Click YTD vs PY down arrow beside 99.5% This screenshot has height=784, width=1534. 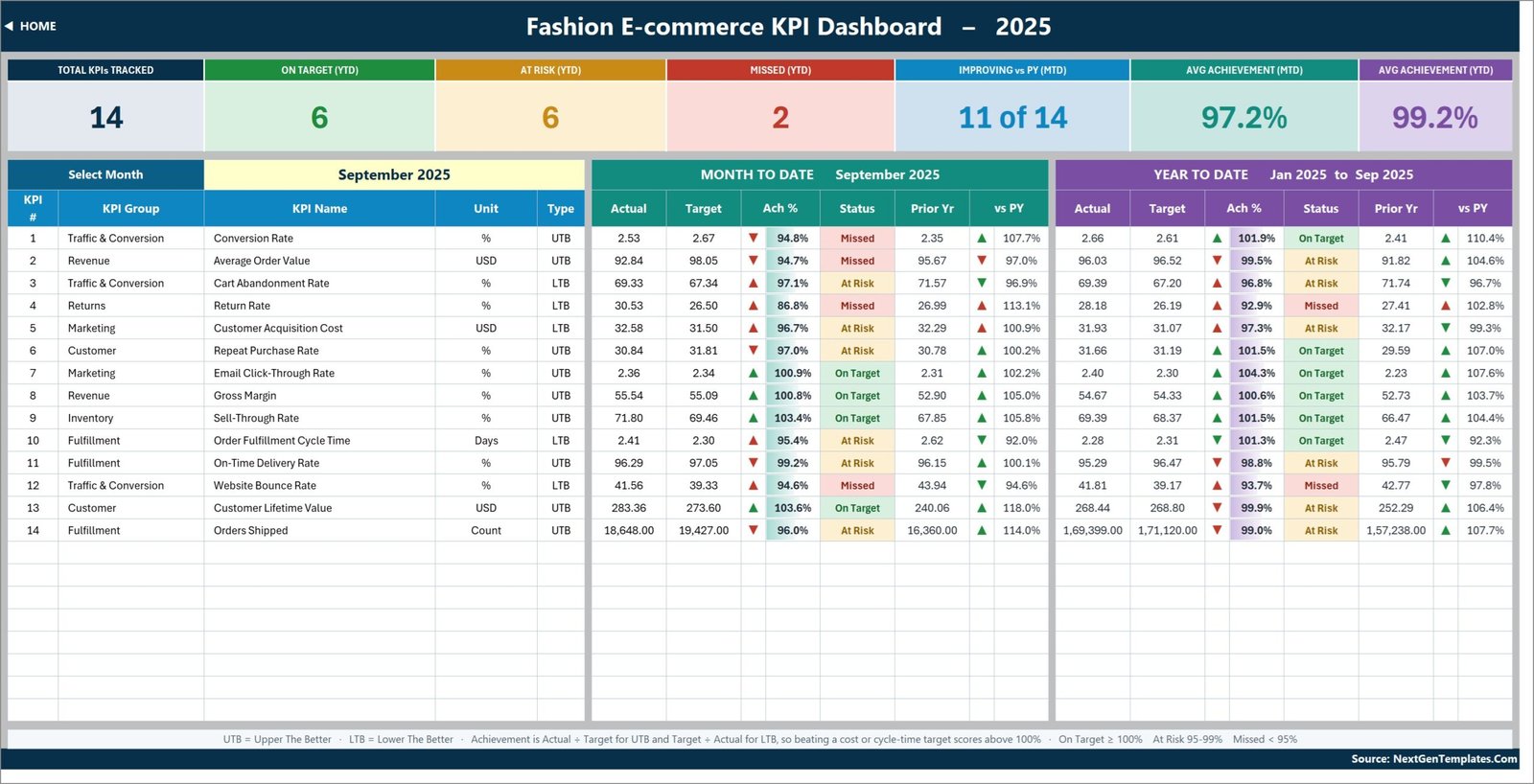1446,463
